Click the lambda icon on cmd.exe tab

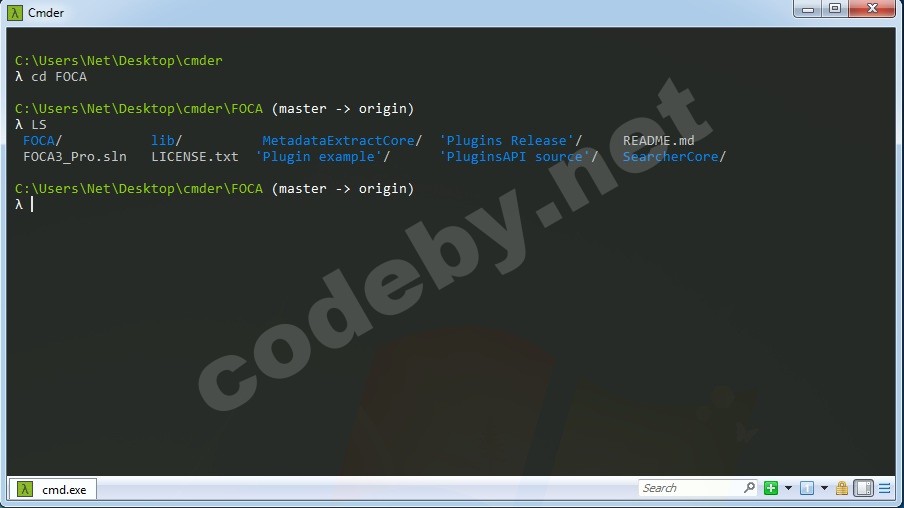click(25, 490)
